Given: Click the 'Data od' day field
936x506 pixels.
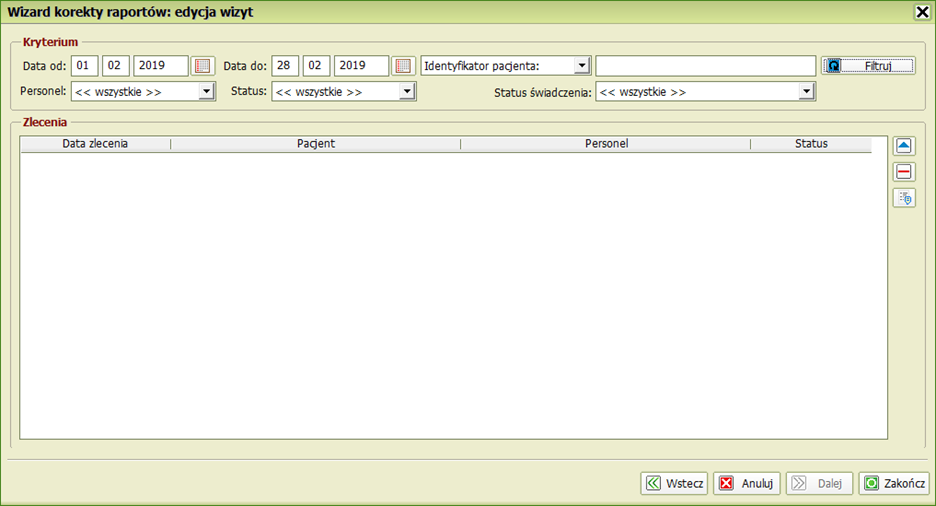Looking at the screenshot, I should 84,66.
